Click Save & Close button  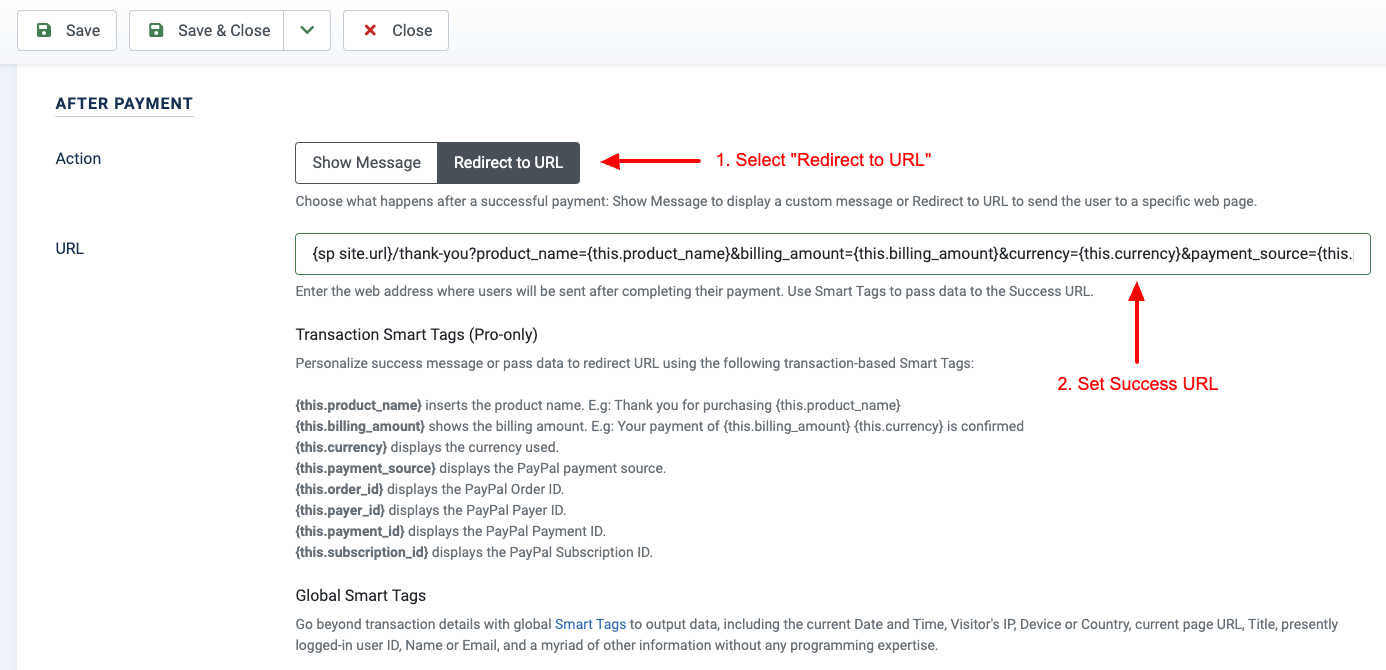click(207, 30)
